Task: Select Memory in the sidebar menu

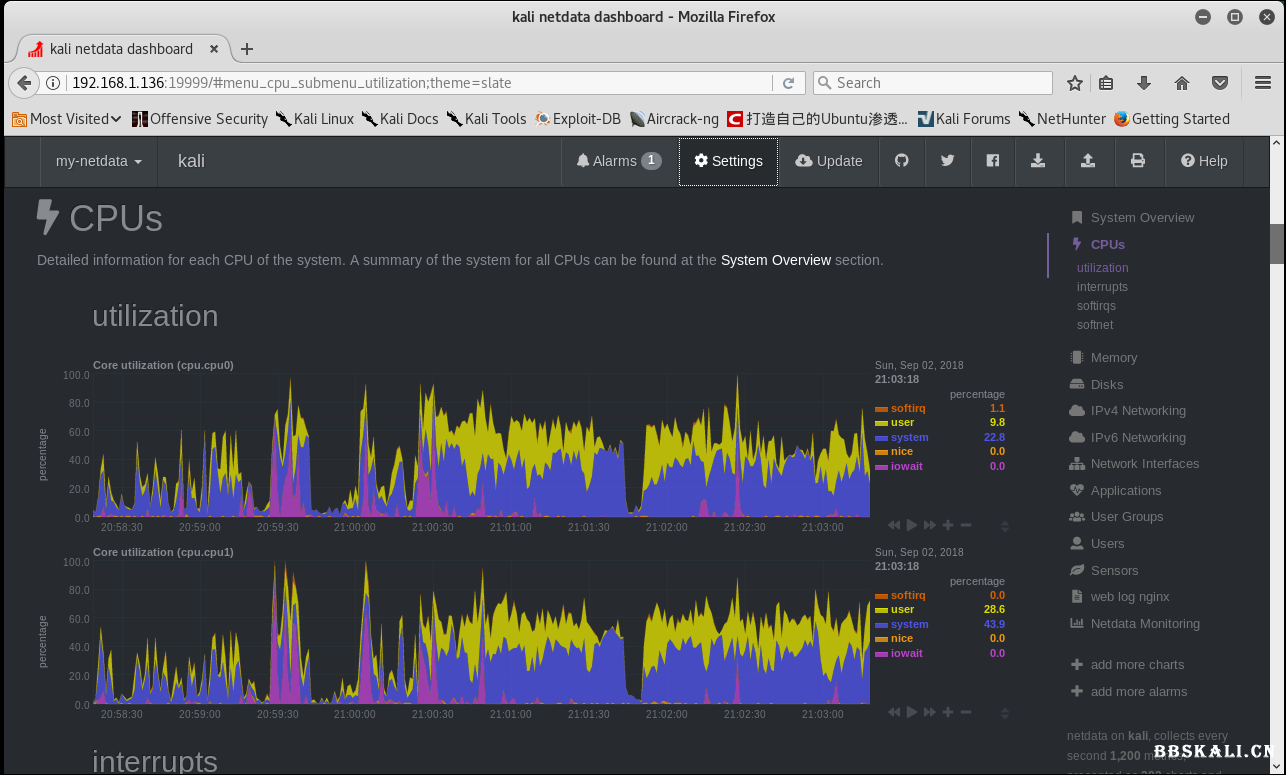Action: 1113,358
